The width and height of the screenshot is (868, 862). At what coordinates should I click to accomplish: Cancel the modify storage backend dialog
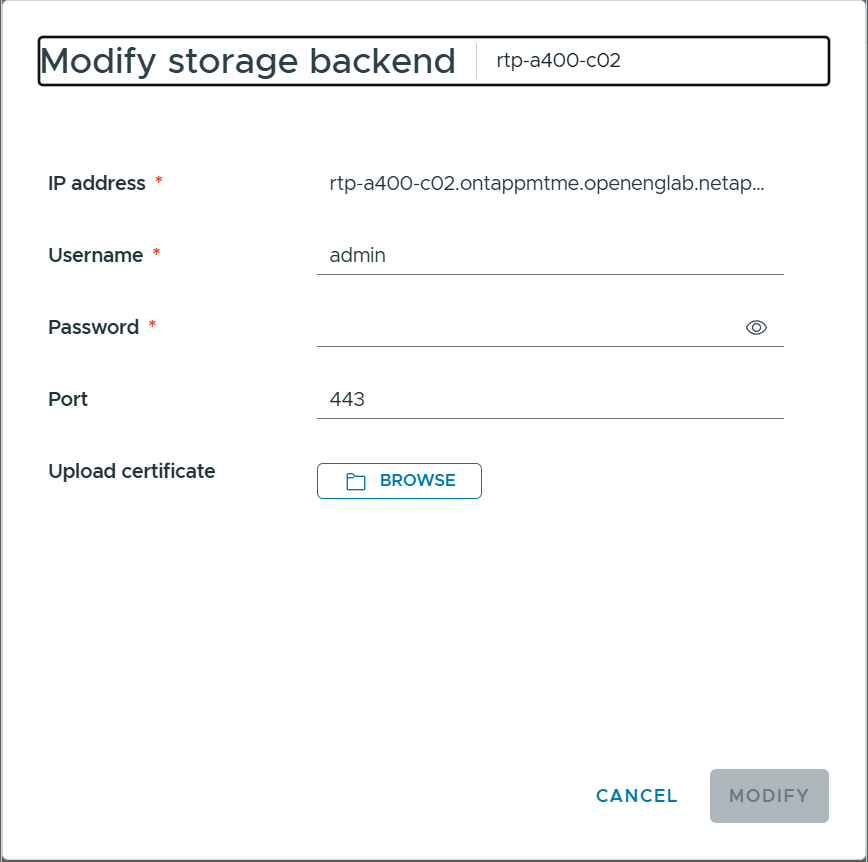637,796
